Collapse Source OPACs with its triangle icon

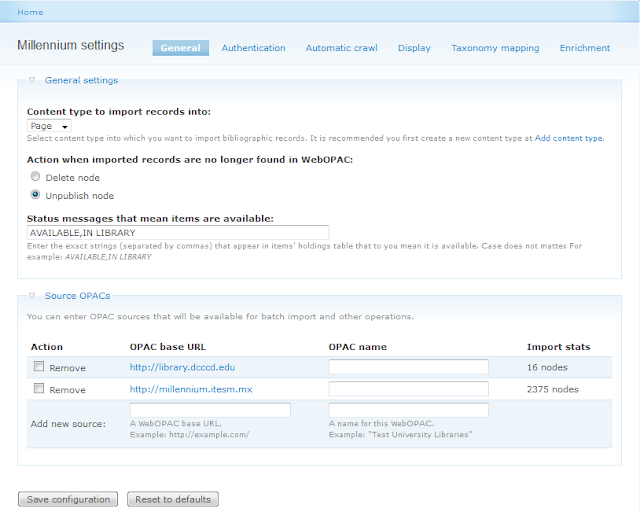(x=32, y=295)
